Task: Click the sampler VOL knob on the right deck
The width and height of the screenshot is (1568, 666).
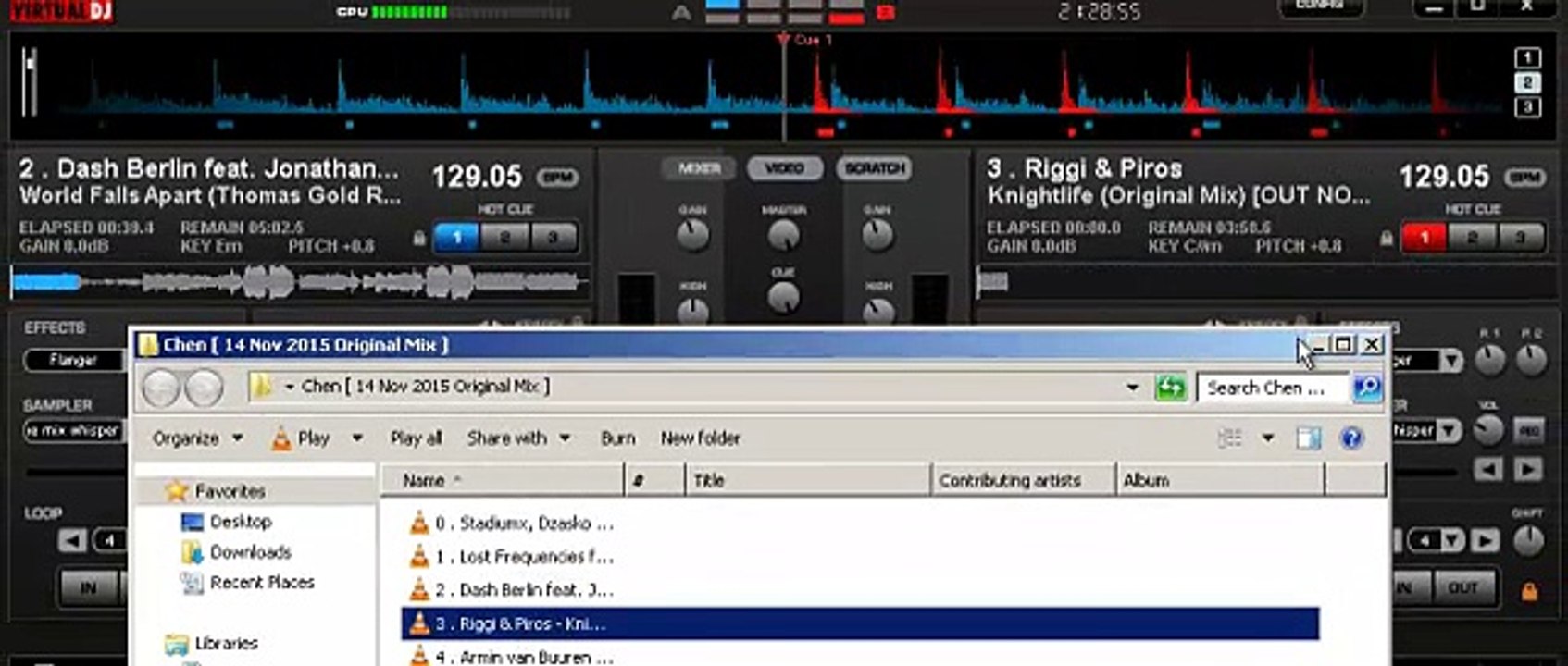Action: [1487, 430]
